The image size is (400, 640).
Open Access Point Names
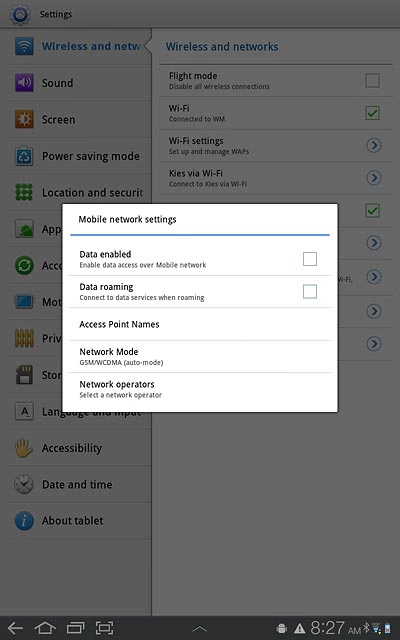(x=200, y=324)
